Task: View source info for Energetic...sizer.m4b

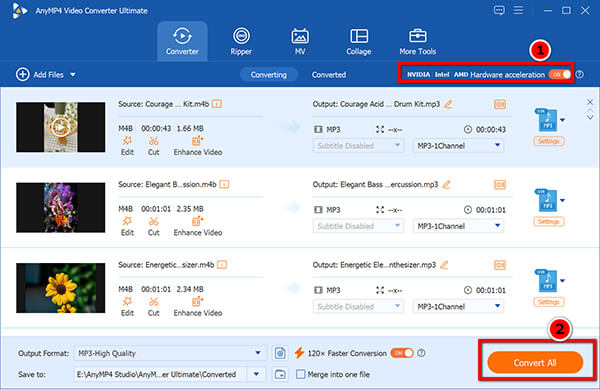Action: pyautogui.click(x=222, y=265)
